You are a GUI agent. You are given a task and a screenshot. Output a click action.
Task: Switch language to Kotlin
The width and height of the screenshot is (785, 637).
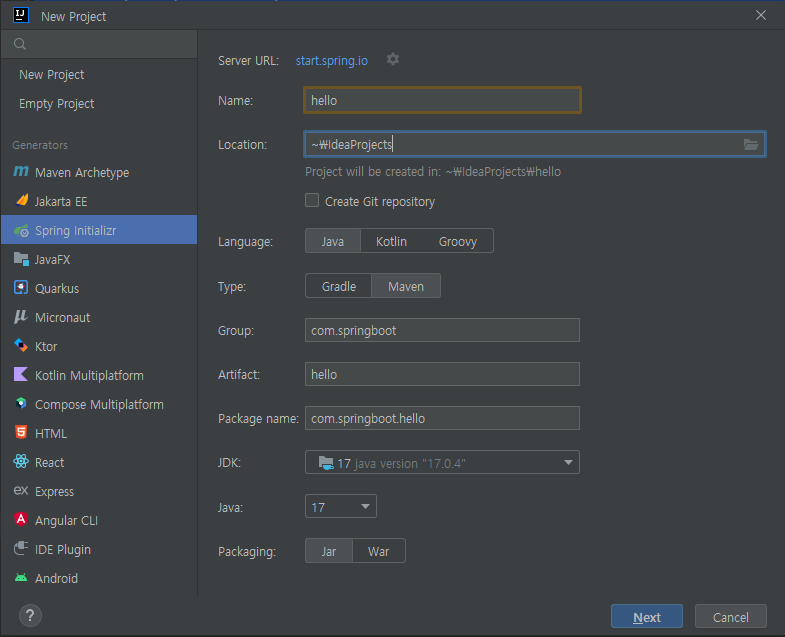pyautogui.click(x=391, y=242)
